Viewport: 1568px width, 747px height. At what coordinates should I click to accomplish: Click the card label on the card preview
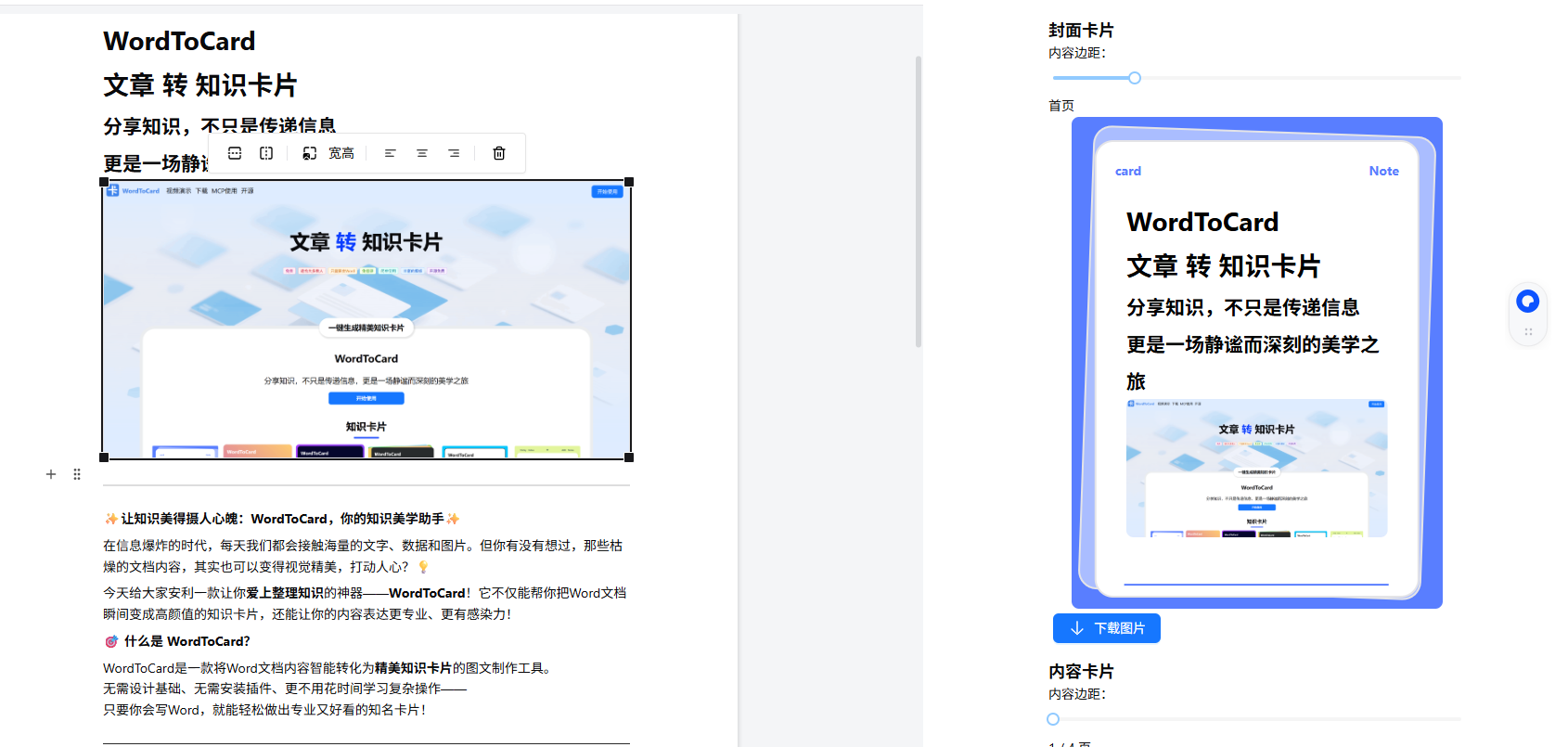click(x=1128, y=171)
